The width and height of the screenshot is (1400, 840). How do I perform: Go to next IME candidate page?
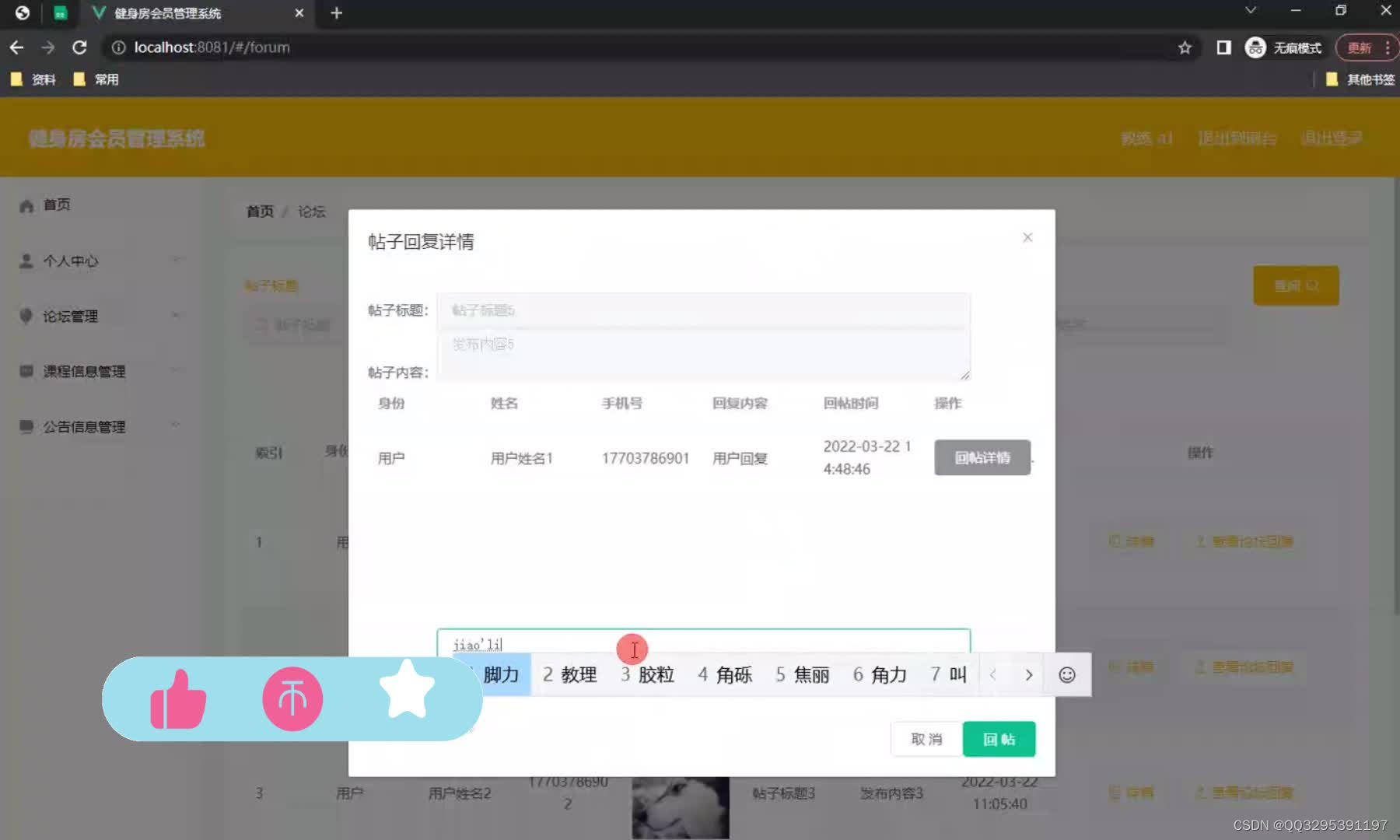pos(1028,674)
